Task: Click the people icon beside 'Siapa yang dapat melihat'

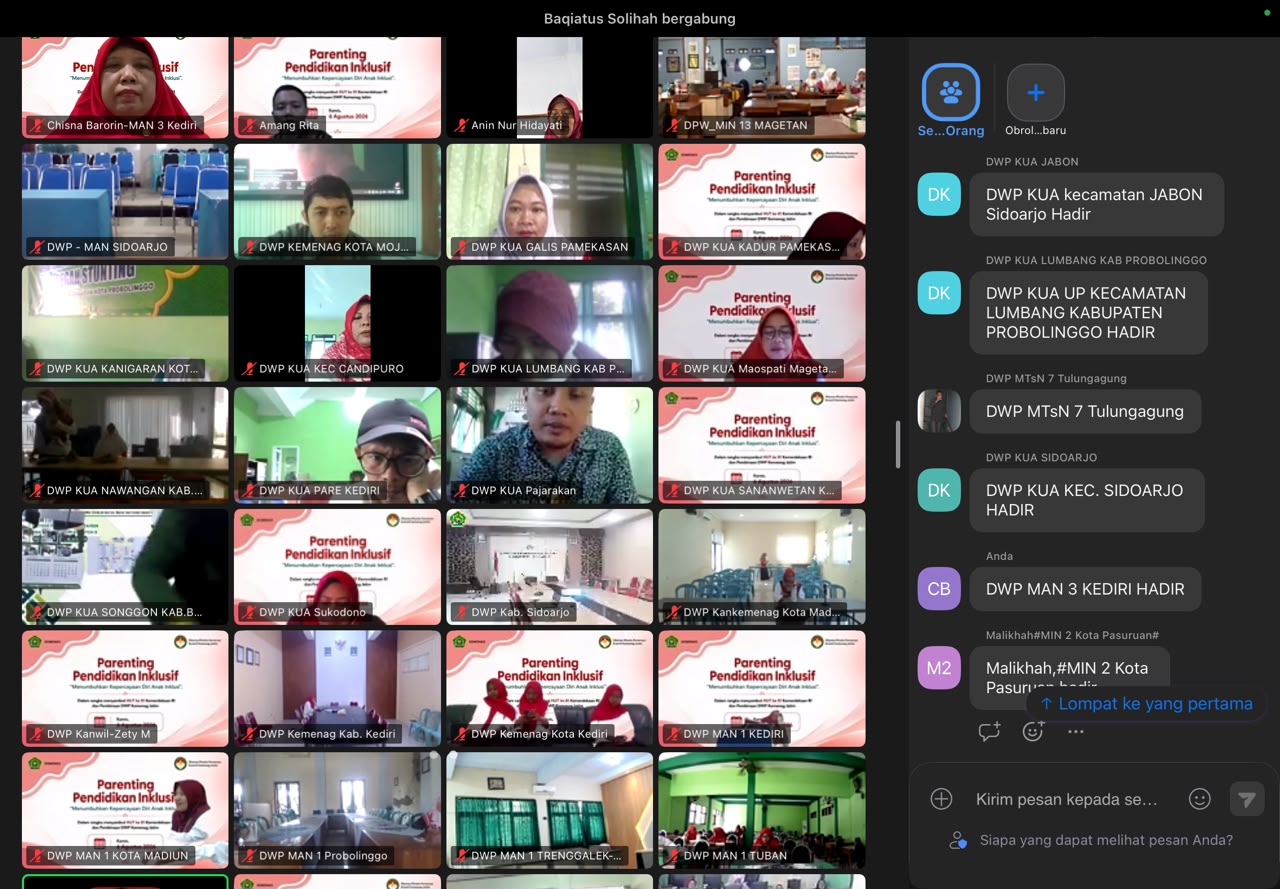Action: click(958, 841)
